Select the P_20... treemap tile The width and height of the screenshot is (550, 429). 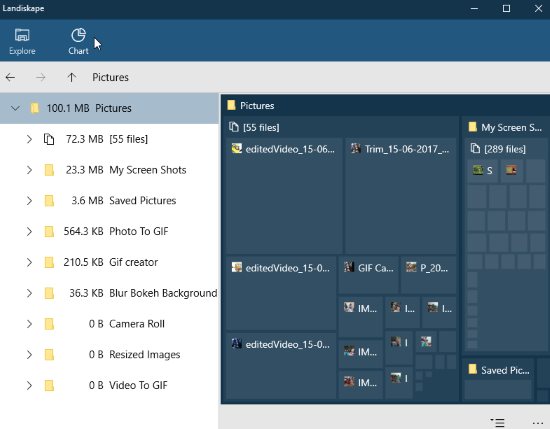[428, 275]
